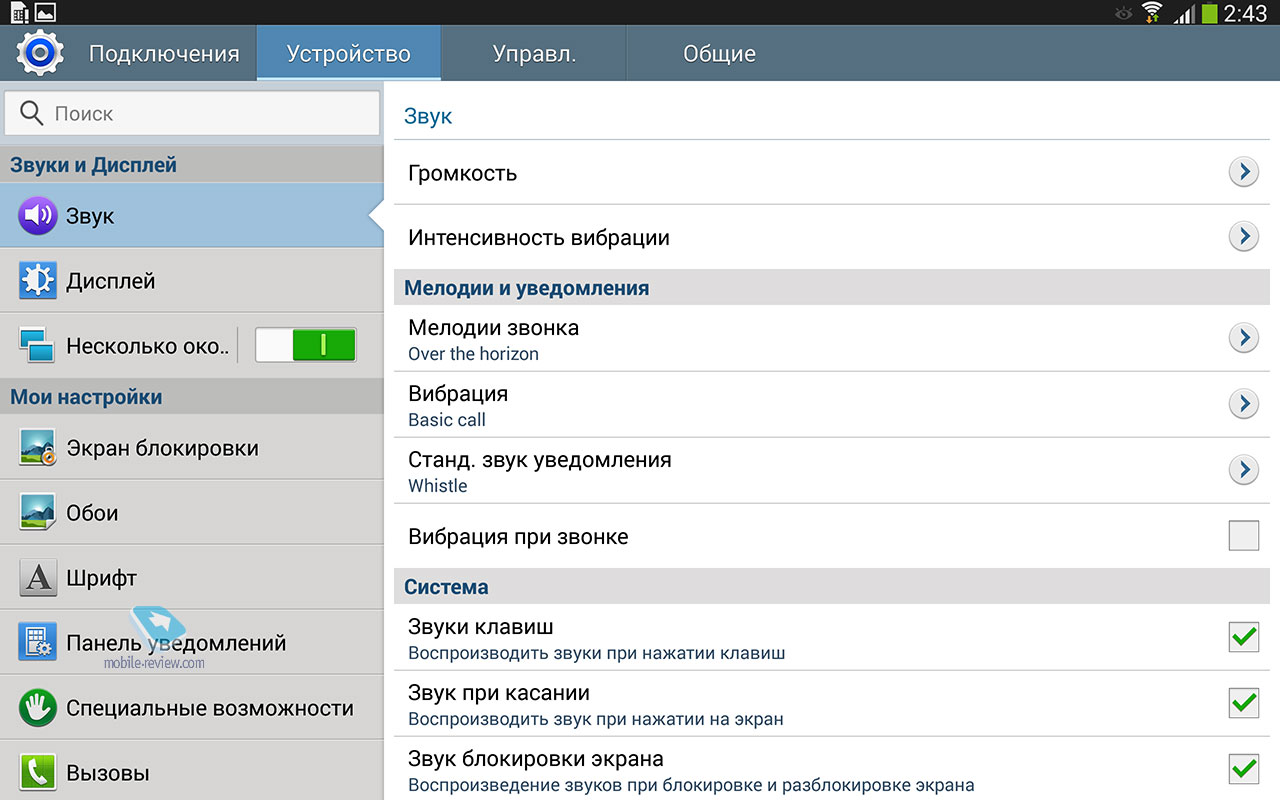This screenshot has height=800, width=1280.
Task: Tap the Громкость label
Action: tap(462, 173)
